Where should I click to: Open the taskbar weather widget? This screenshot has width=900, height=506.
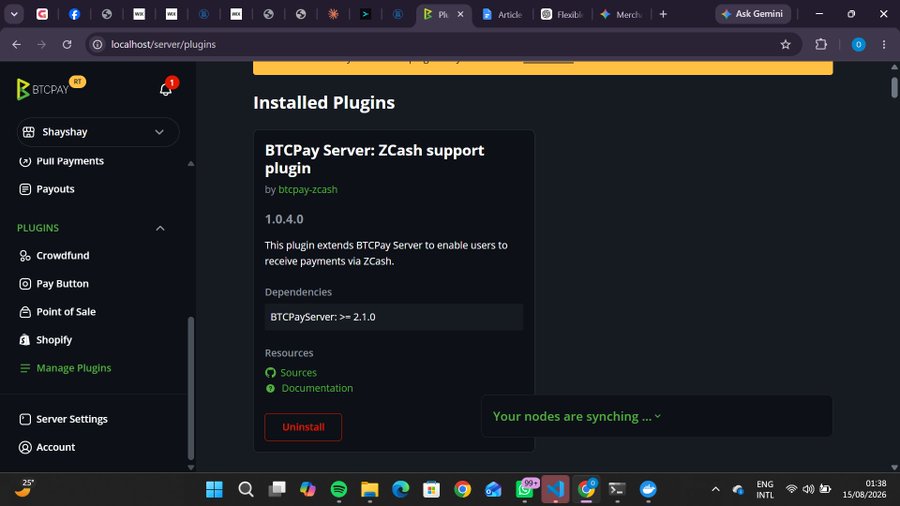pos(24,489)
